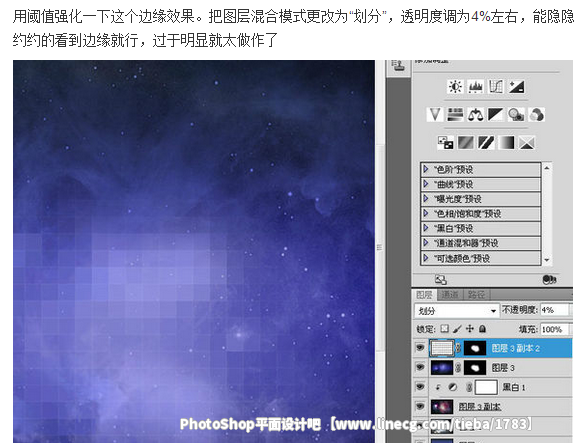Switch to the 通道 tab
The height and width of the screenshot is (443, 588).
450,295
